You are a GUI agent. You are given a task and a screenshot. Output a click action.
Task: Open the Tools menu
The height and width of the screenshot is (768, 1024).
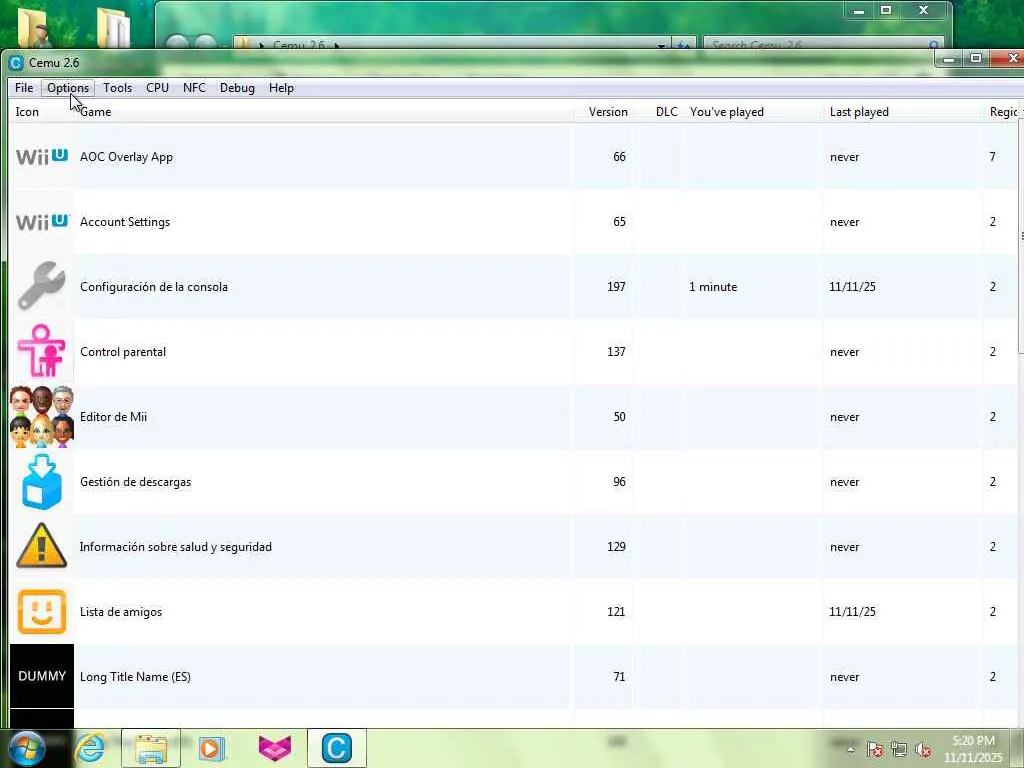[x=118, y=88]
